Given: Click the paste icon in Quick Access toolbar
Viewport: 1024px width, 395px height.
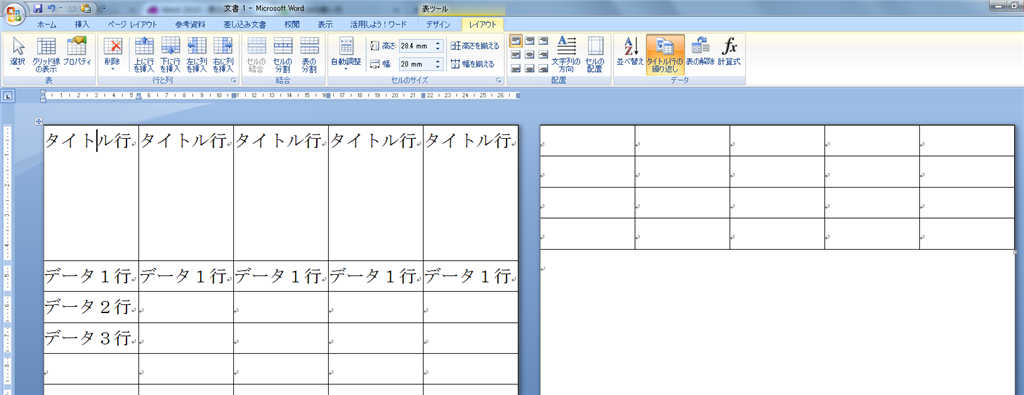Looking at the screenshot, I should [x=86, y=9].
